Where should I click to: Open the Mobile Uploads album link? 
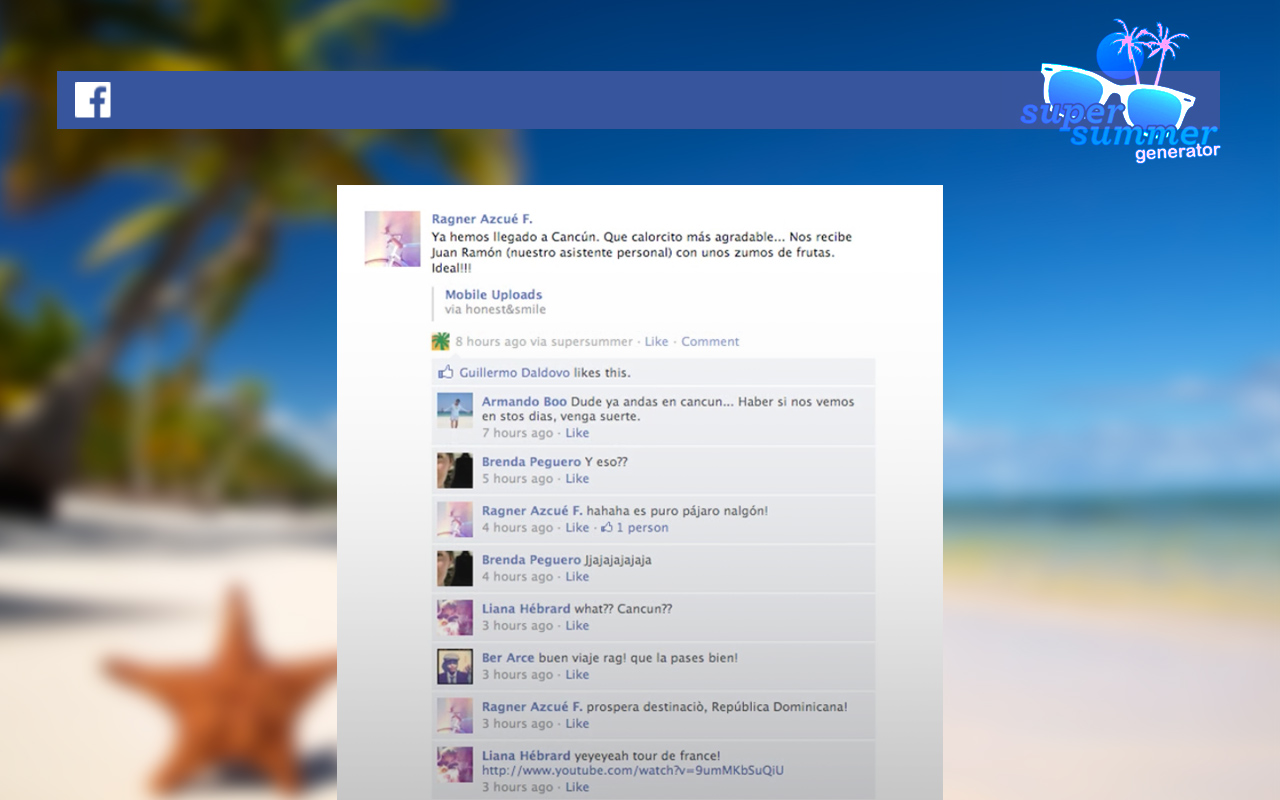click(x=493, y=295)
